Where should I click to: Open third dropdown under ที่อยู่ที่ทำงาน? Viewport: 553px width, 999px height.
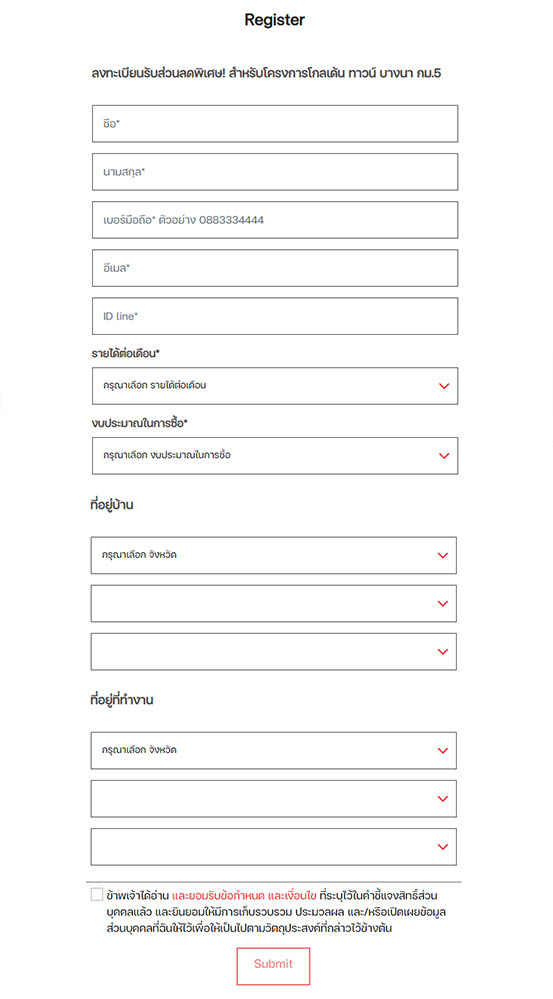(273, 847)
